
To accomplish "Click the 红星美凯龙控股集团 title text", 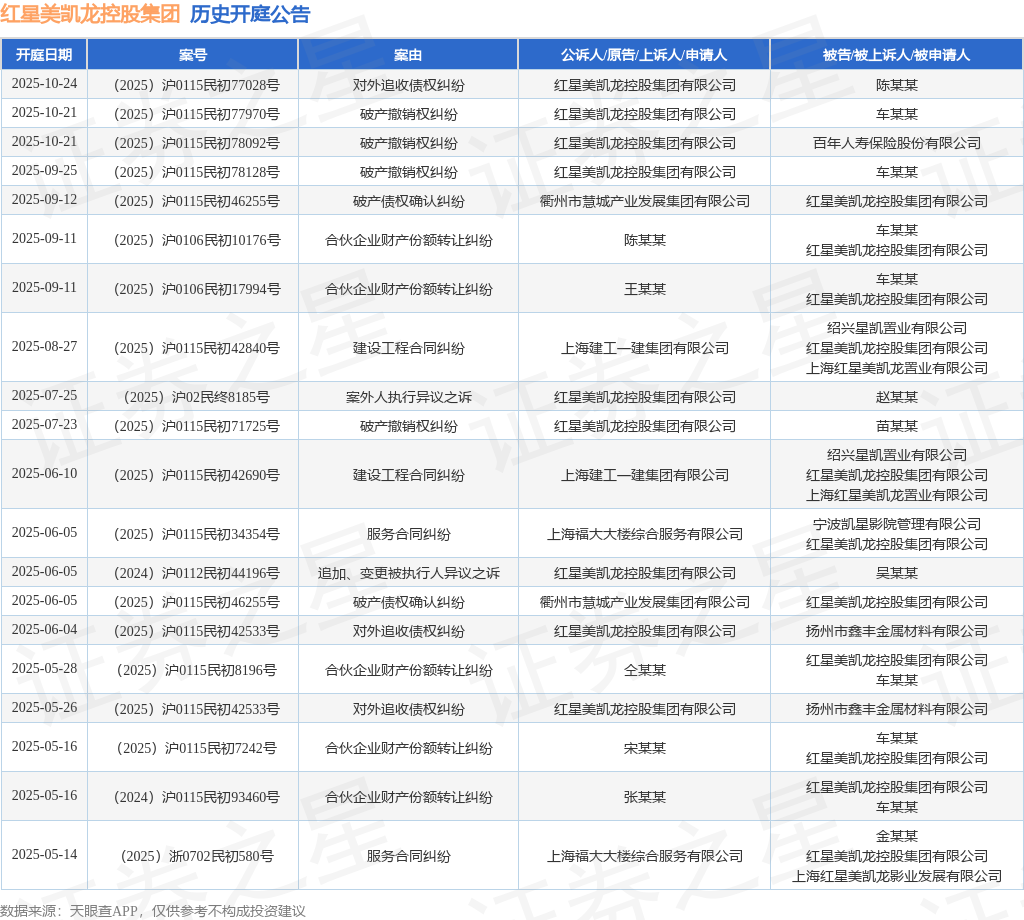I will tap(90, 14).
